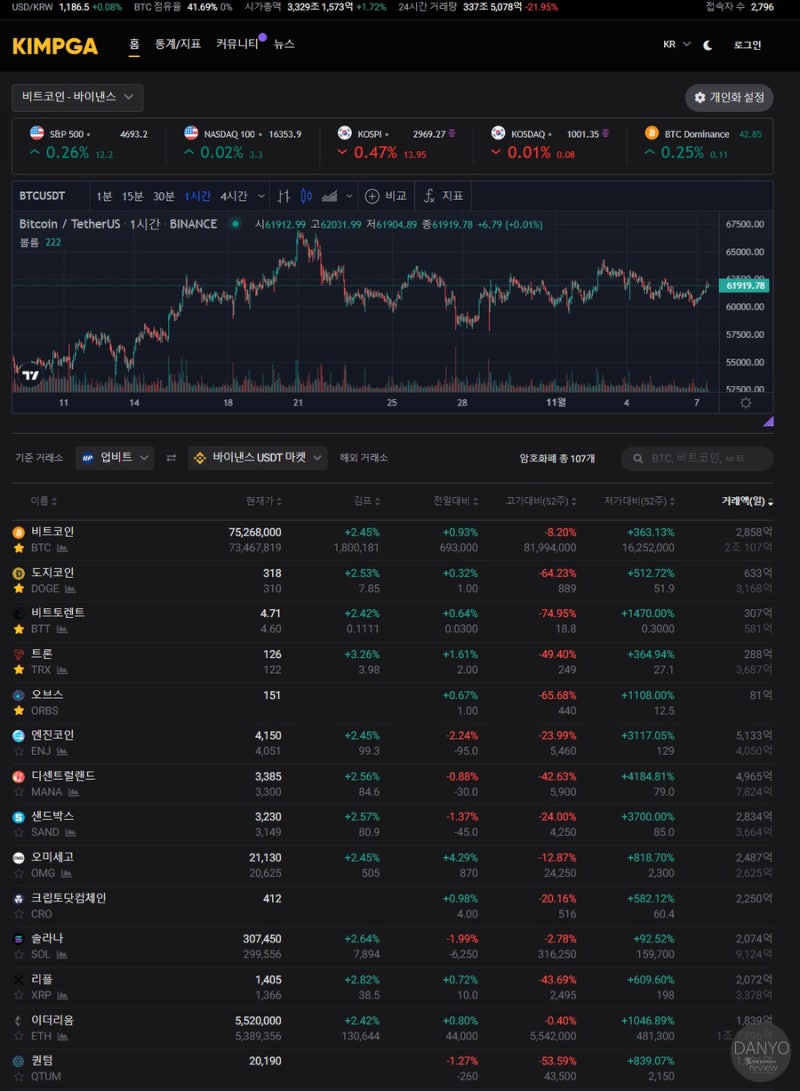Open XRP mini chart icon
The image size is (800, 1091).
tap(63, 996)
